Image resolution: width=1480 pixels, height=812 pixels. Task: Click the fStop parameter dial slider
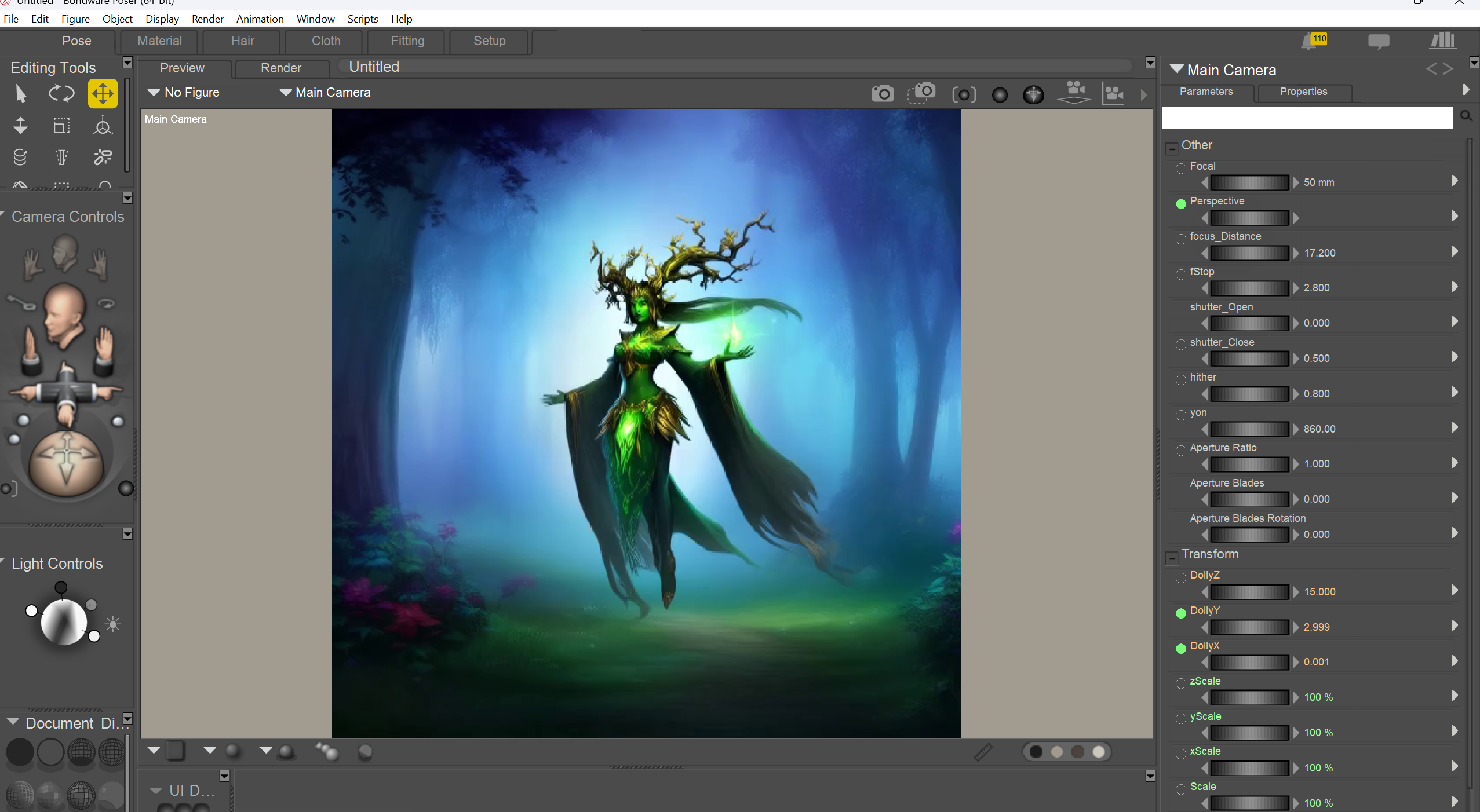tap(1249, 288)
